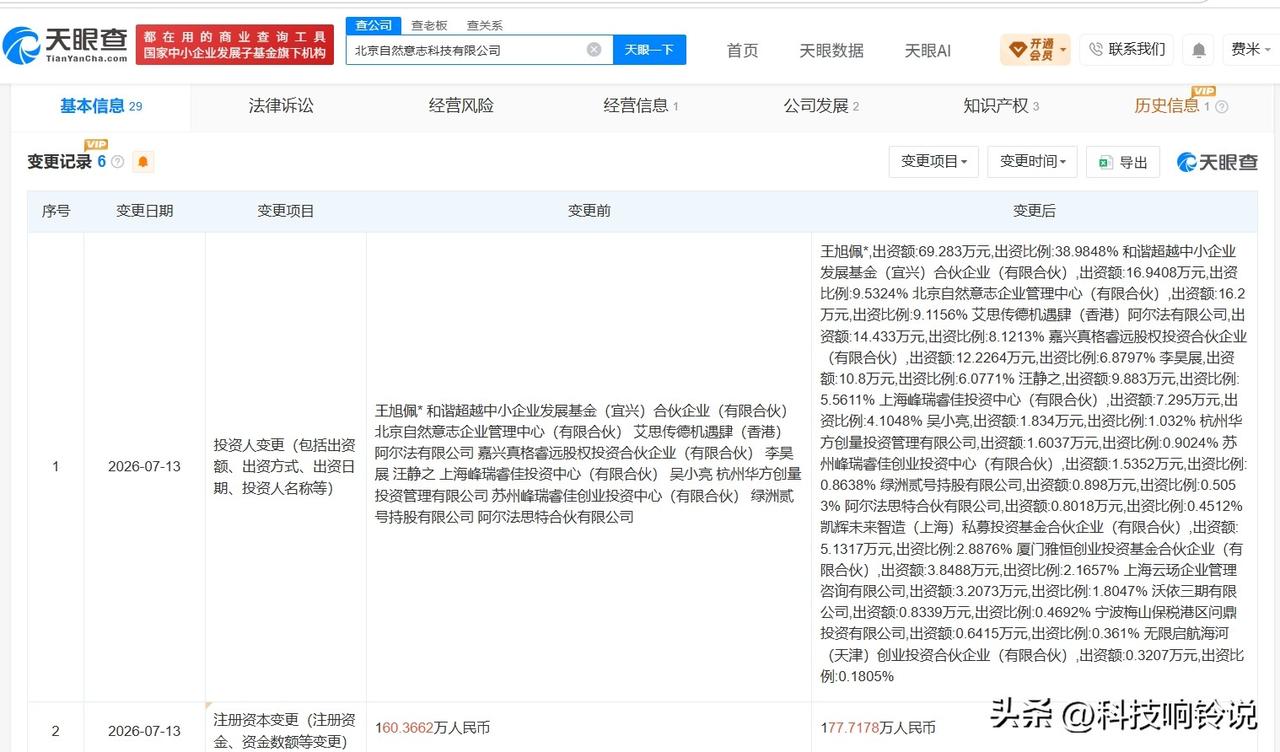
Task: Open the 基本信息 tab
Action: pos(100,105)
